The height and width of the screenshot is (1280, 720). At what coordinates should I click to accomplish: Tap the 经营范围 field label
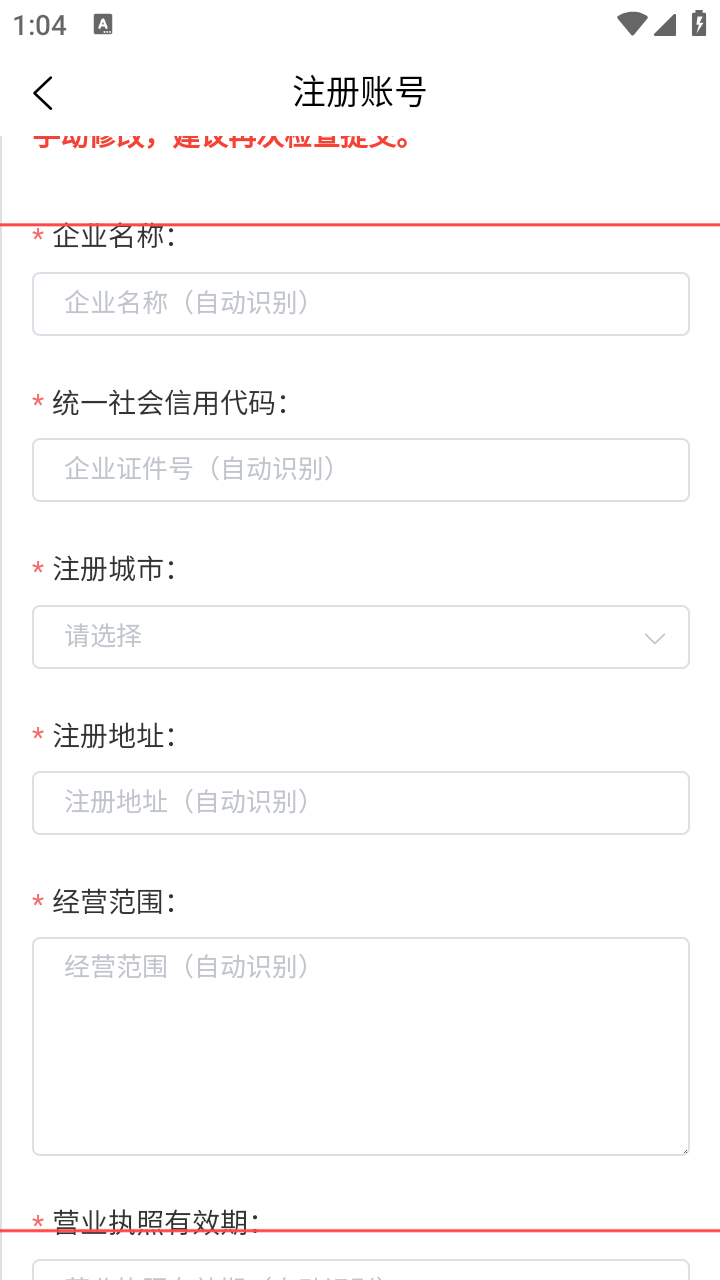(x=114, y=902)
